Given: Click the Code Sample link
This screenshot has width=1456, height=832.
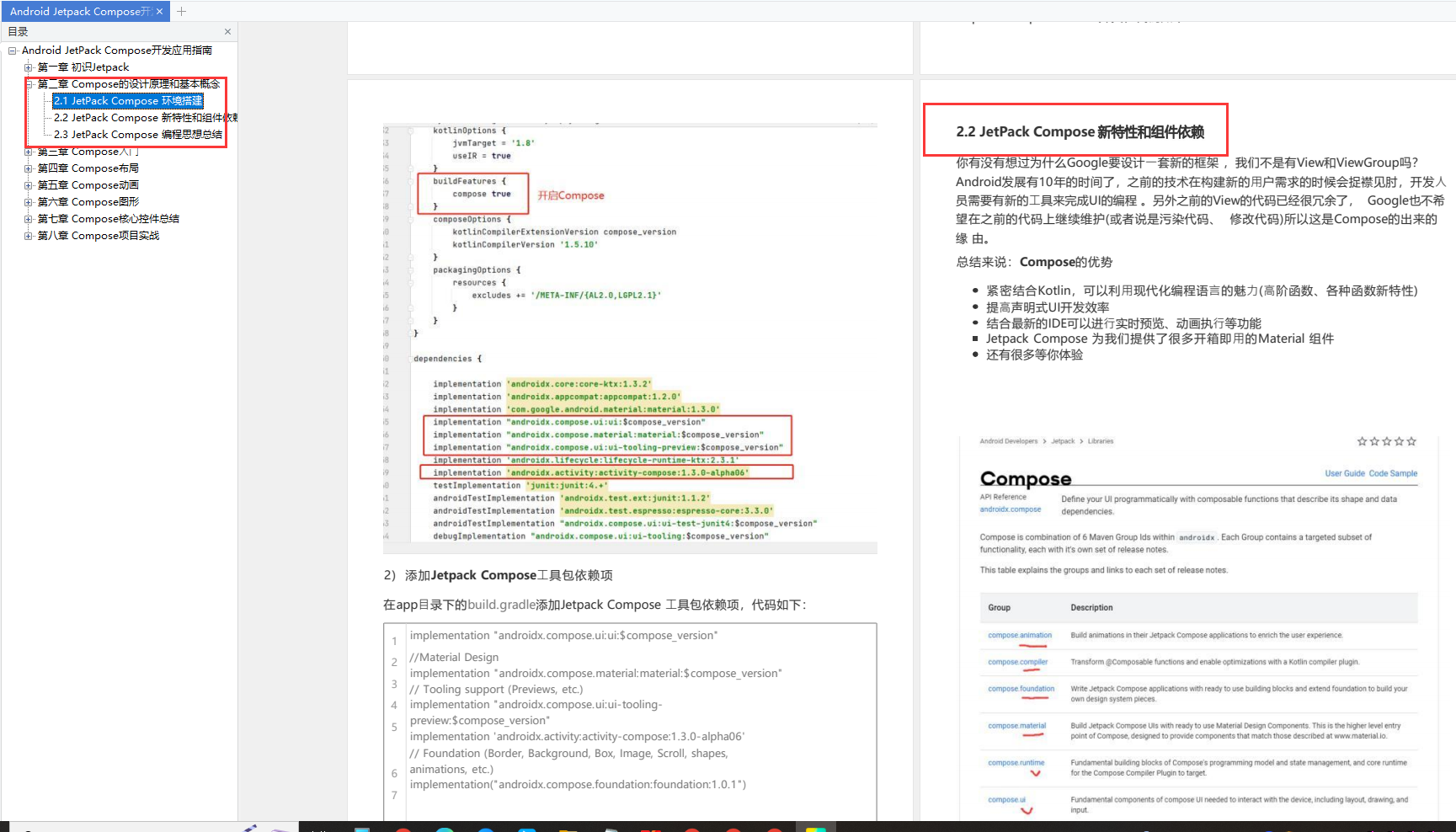Looking at the screenshot, I should point(1393,473).
